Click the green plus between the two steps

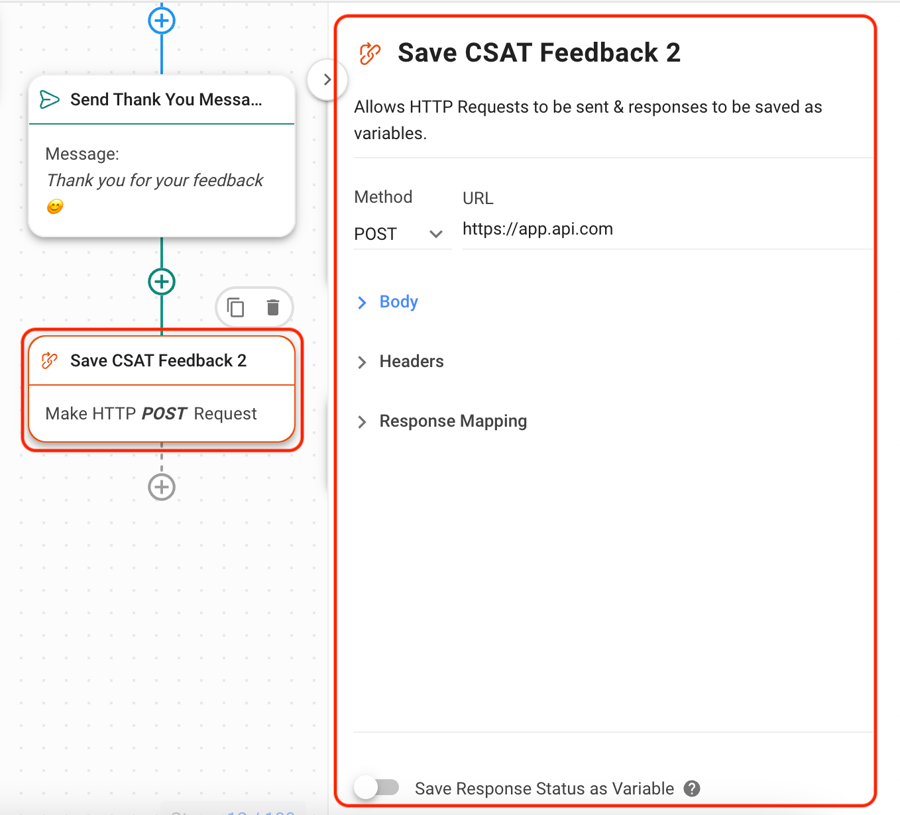(162, 282)
